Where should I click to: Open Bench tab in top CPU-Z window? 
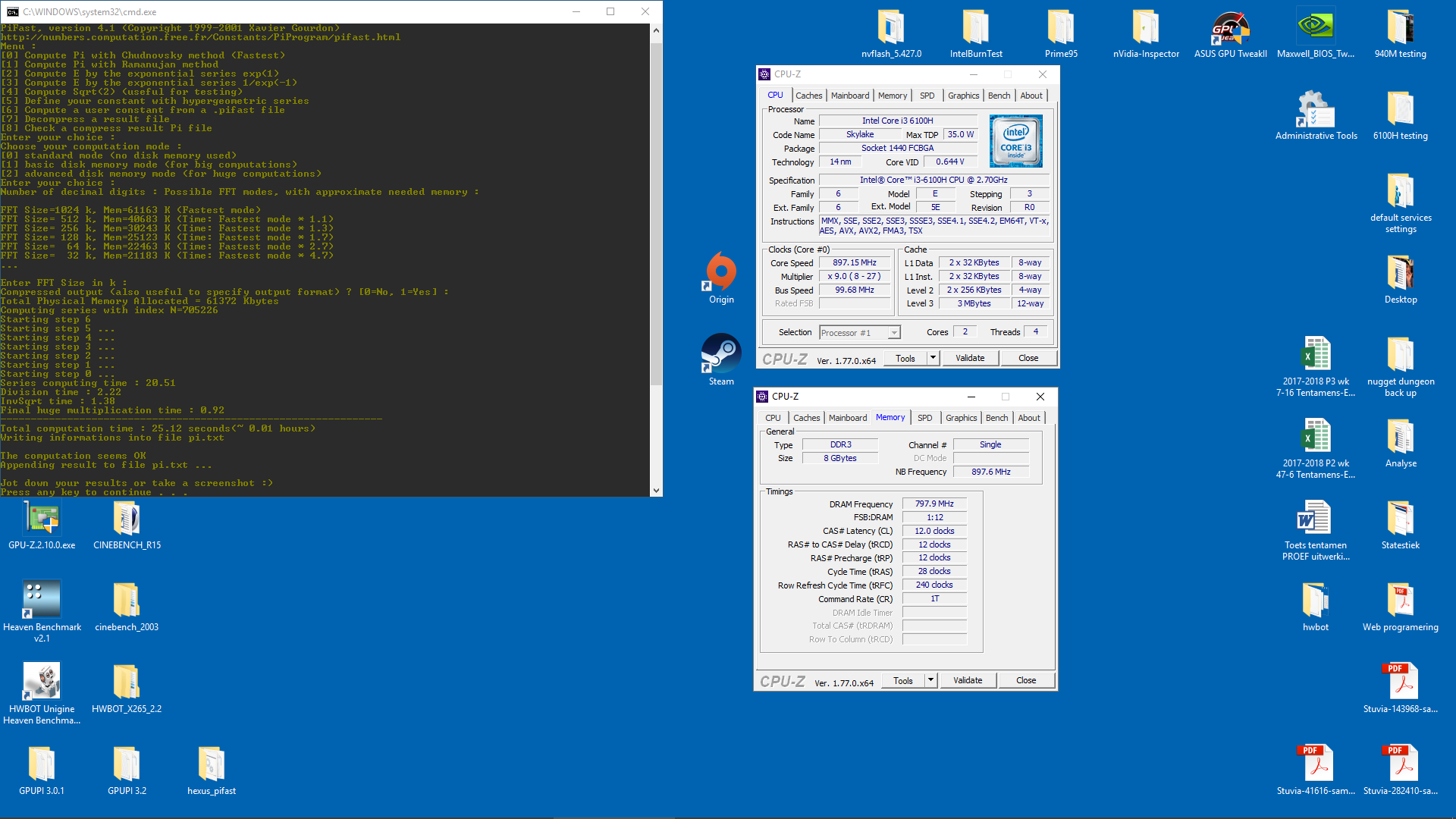point(999,96)
